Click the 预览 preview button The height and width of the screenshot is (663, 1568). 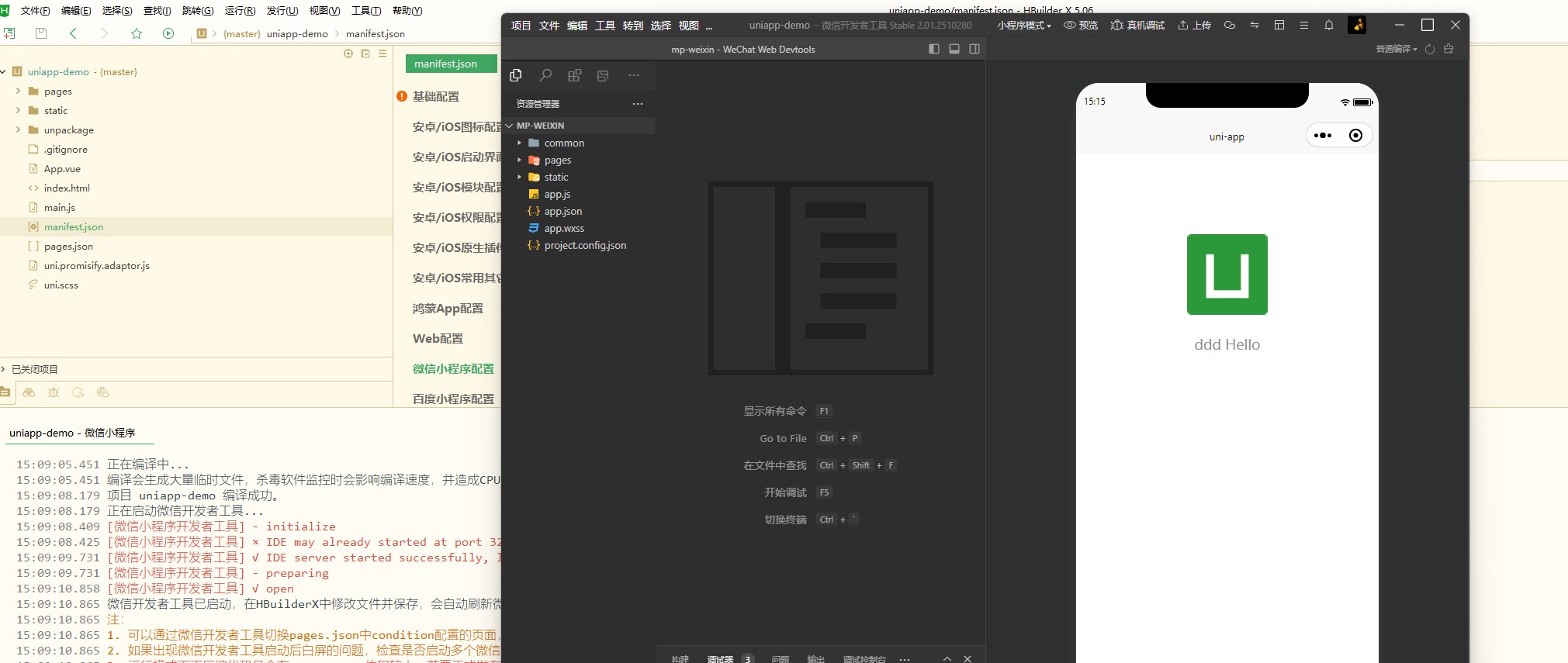(1081, 26)
